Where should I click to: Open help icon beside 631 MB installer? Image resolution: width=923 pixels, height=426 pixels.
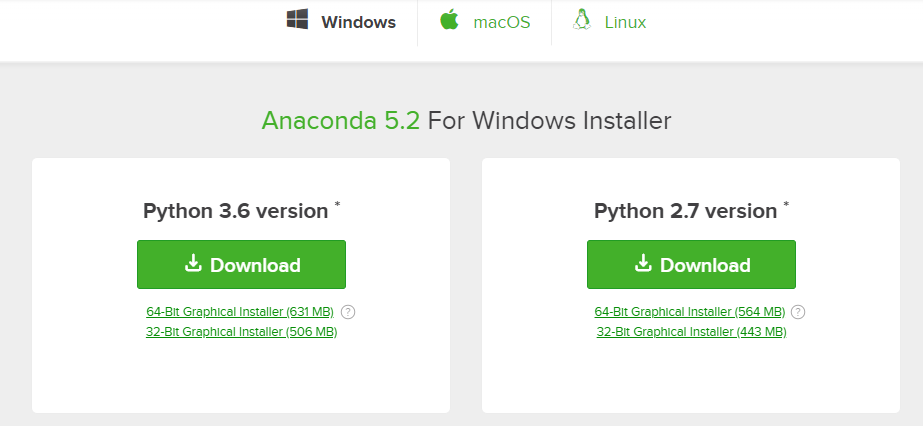[348, 312]
